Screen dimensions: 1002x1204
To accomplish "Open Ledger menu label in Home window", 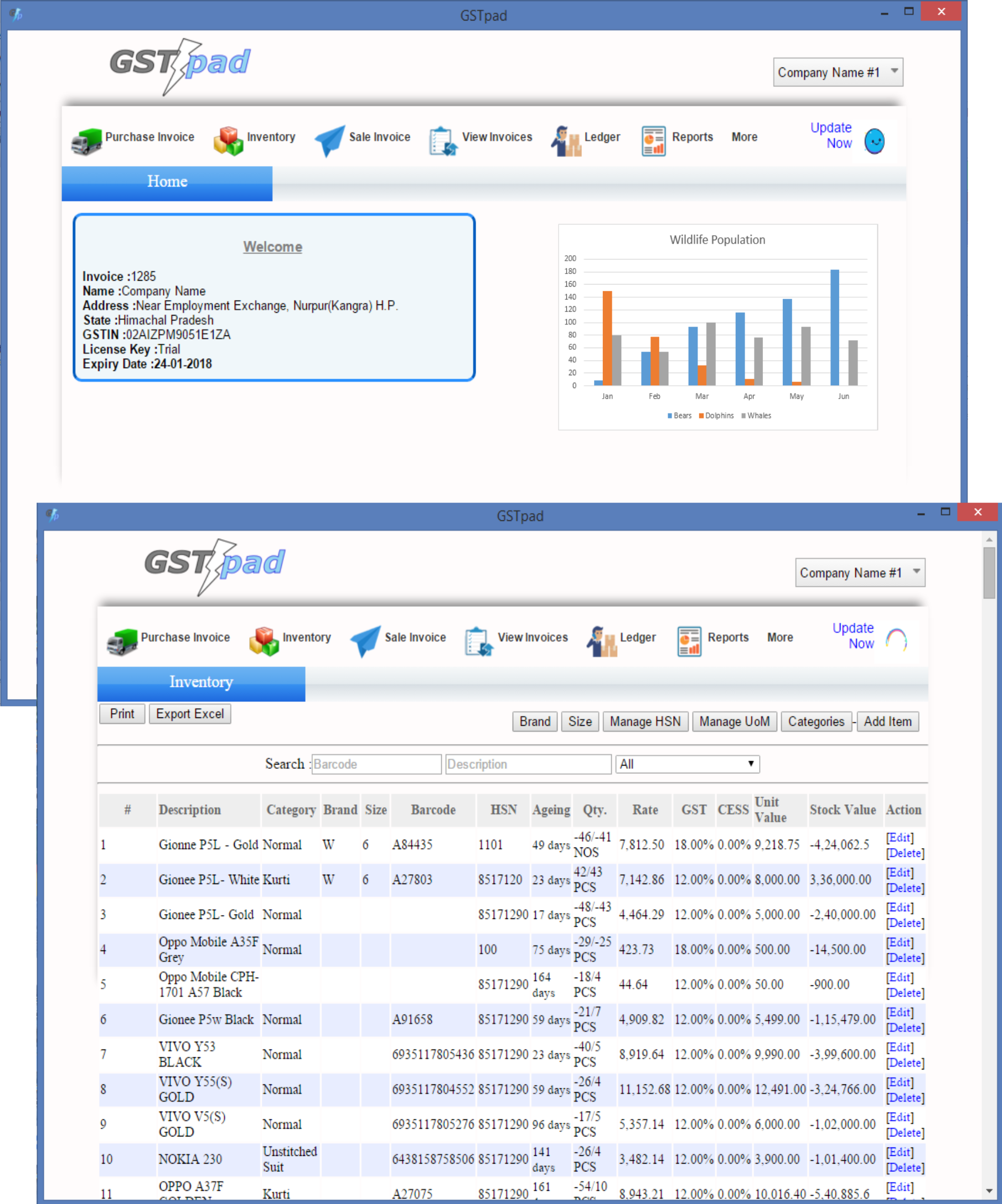I will point(602,137).
